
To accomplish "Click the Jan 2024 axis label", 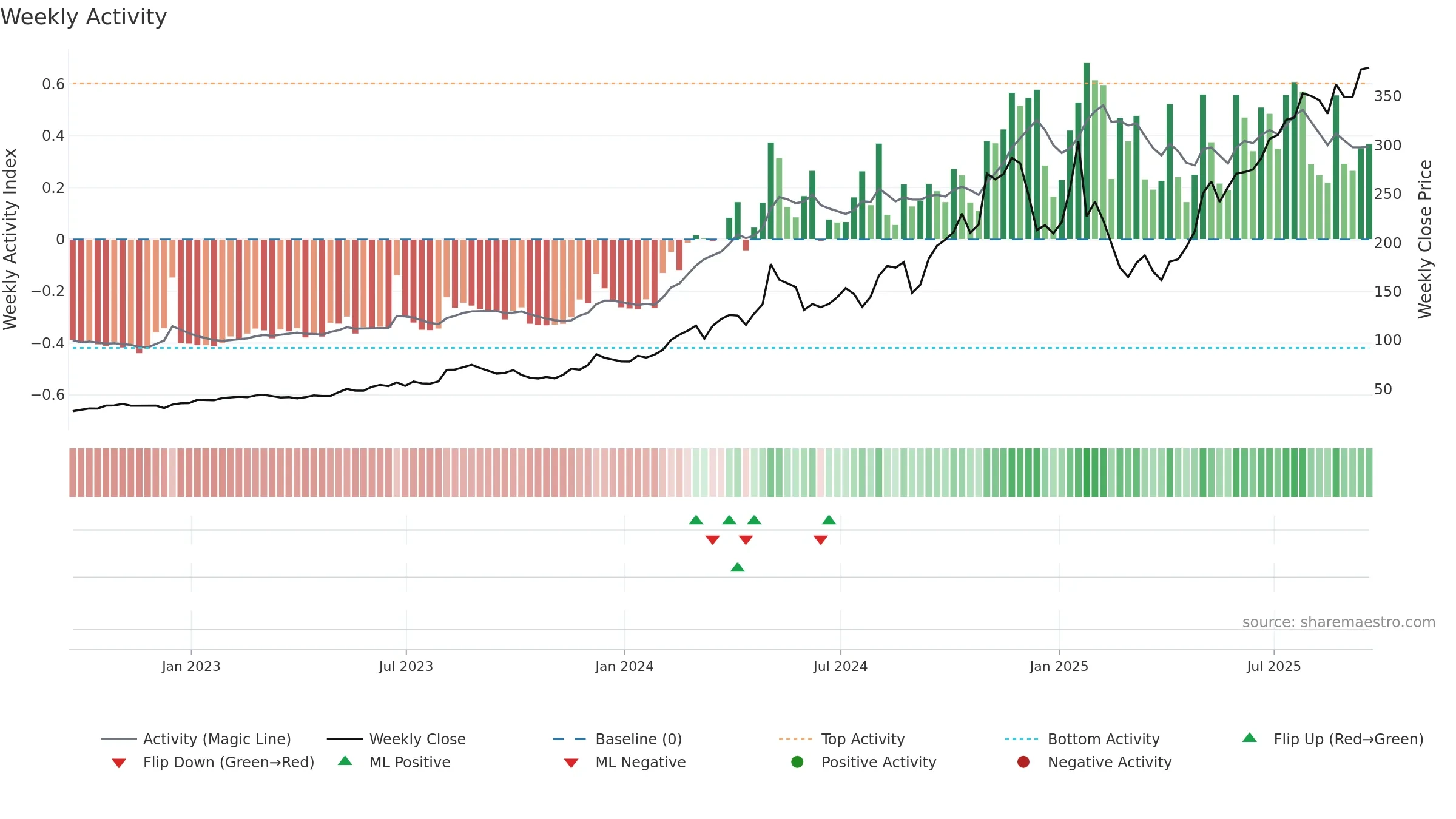I will point(624,666).
